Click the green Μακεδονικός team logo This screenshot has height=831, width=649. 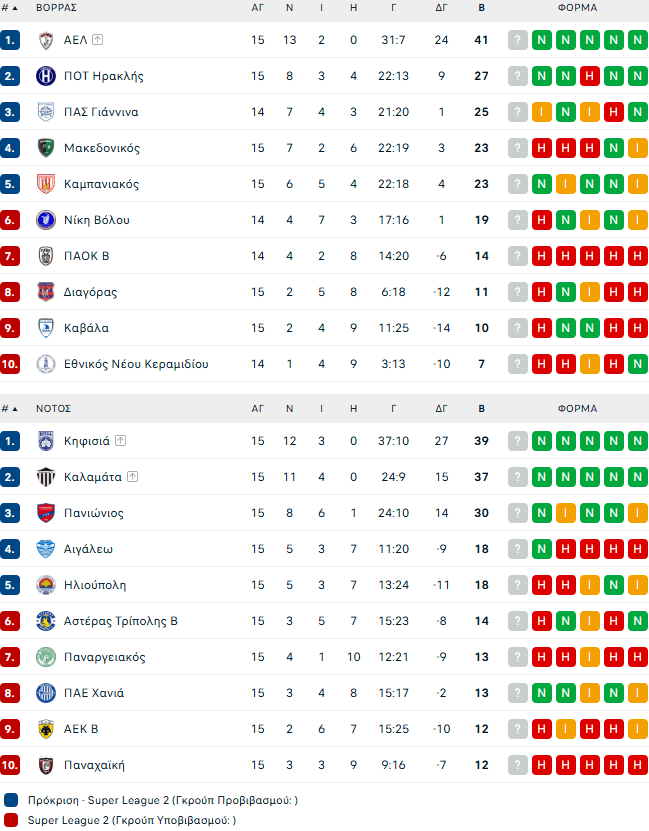pyautogui.click(x=45, y=148)
